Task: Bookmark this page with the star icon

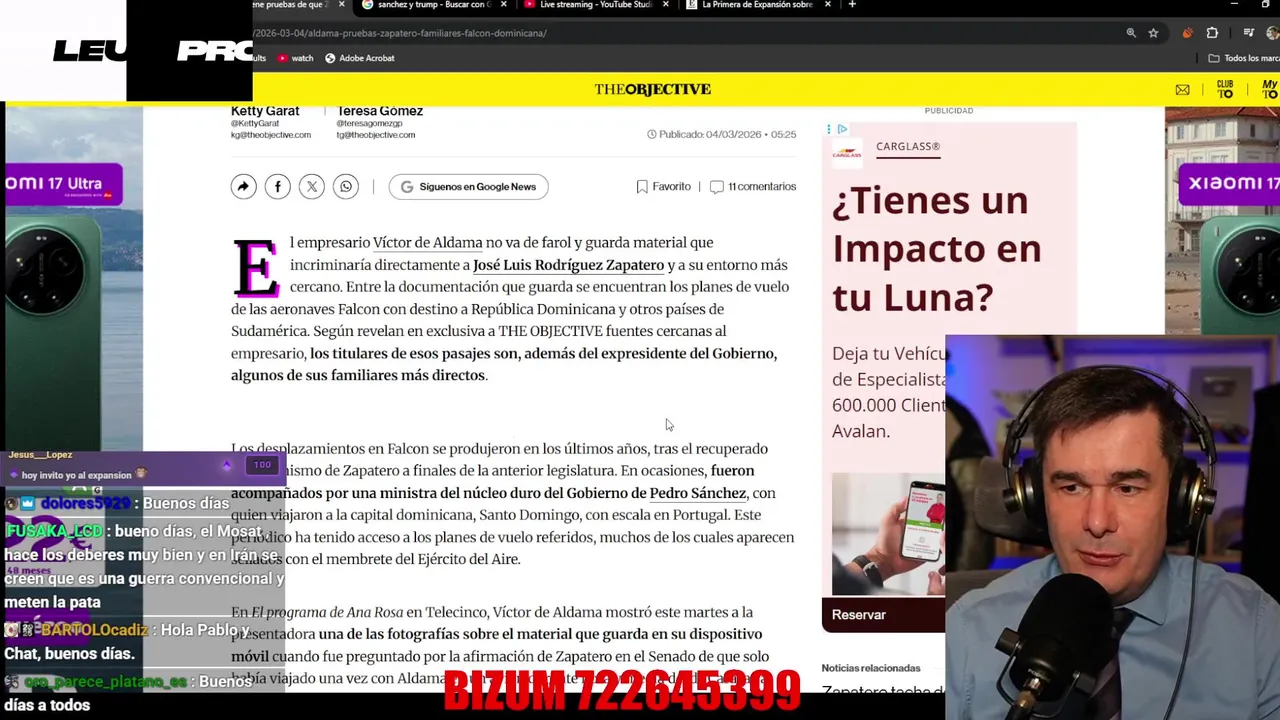Action: (x=1153, y=33)
